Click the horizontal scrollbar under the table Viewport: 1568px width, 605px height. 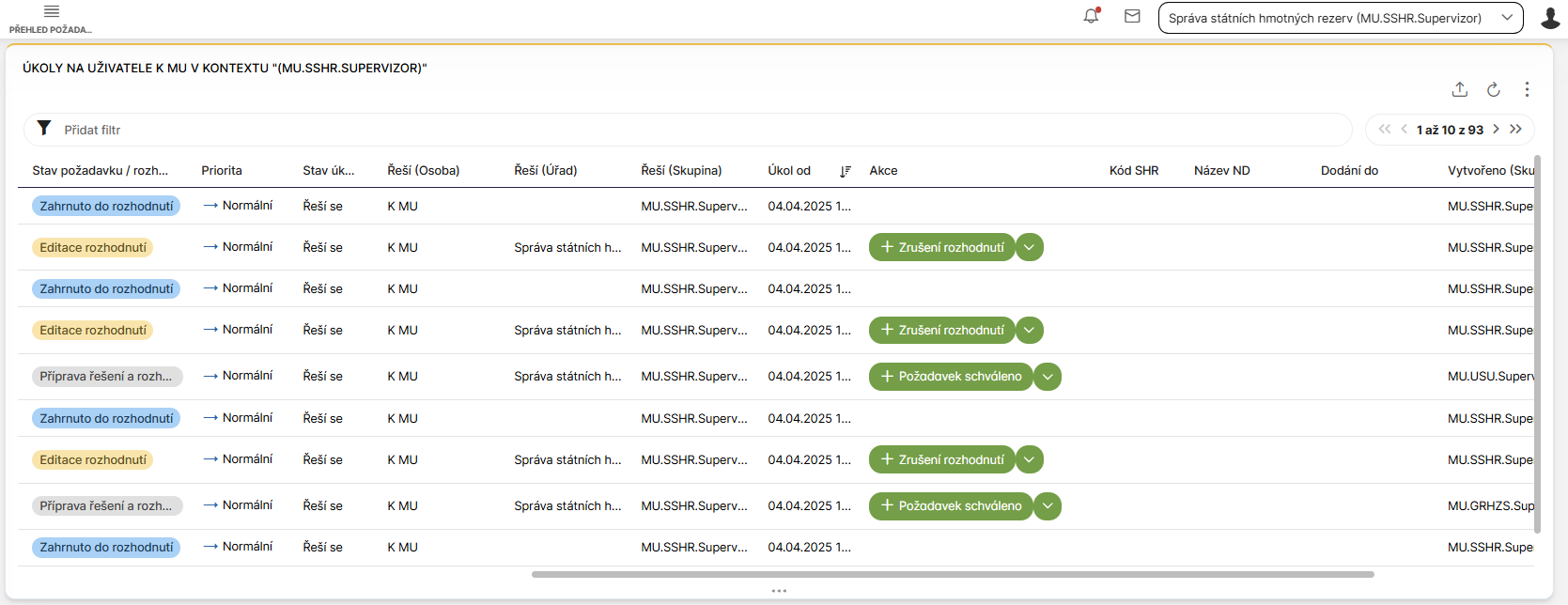tap(952, 574)
